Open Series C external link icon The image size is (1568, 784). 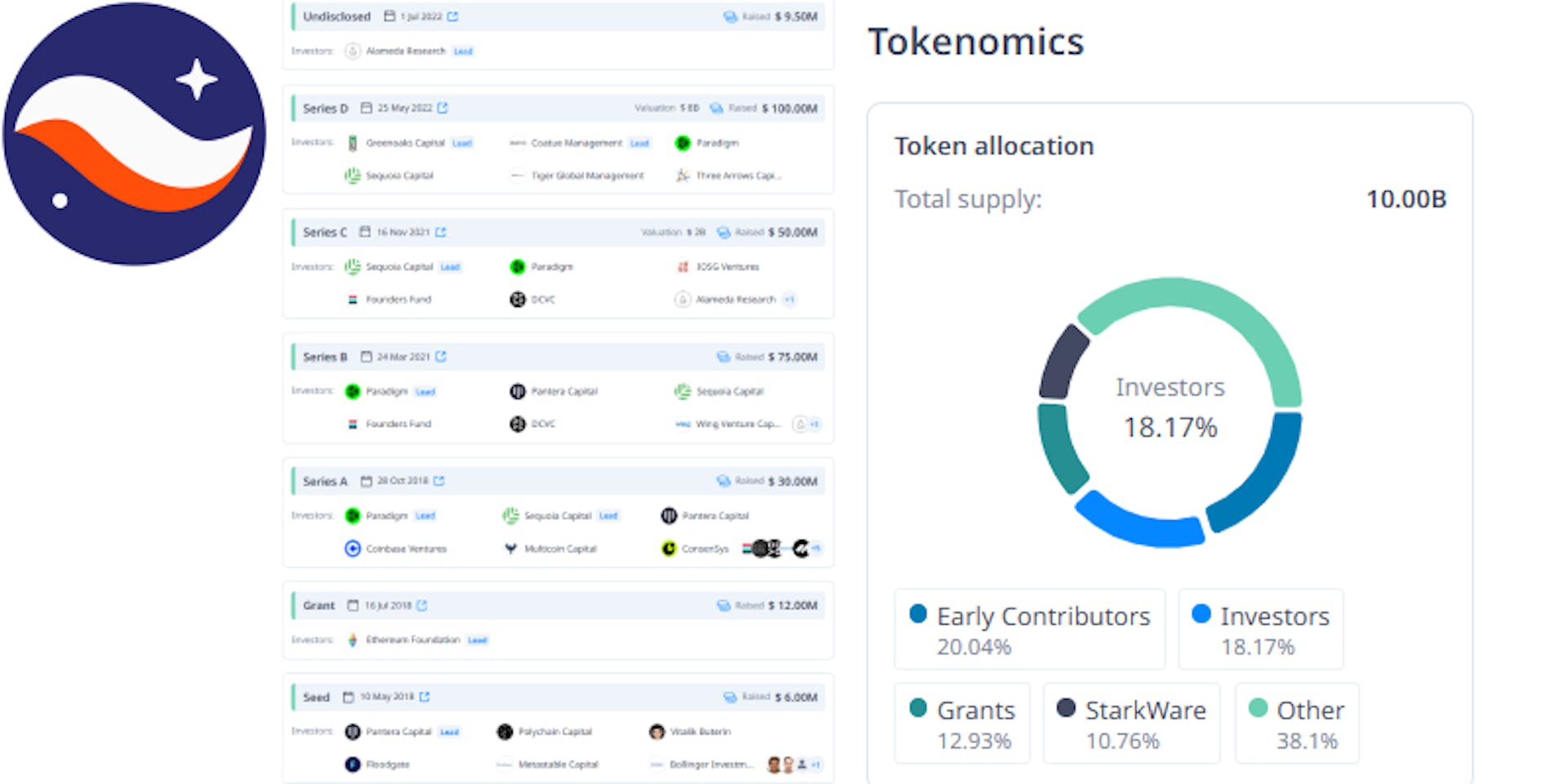(441, 233)
